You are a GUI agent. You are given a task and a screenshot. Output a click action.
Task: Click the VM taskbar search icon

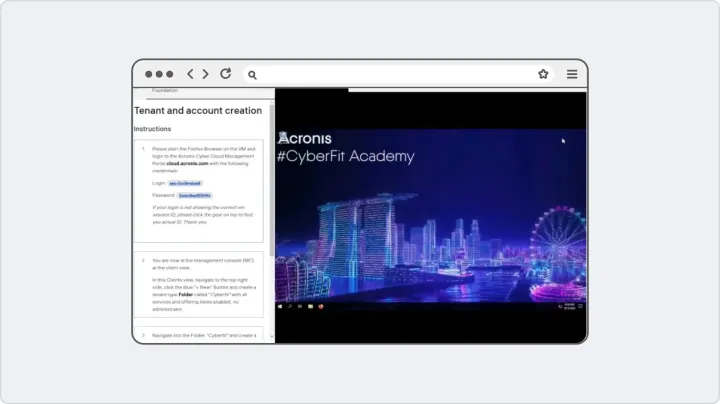pyautogui.click(x=291, y=306)
